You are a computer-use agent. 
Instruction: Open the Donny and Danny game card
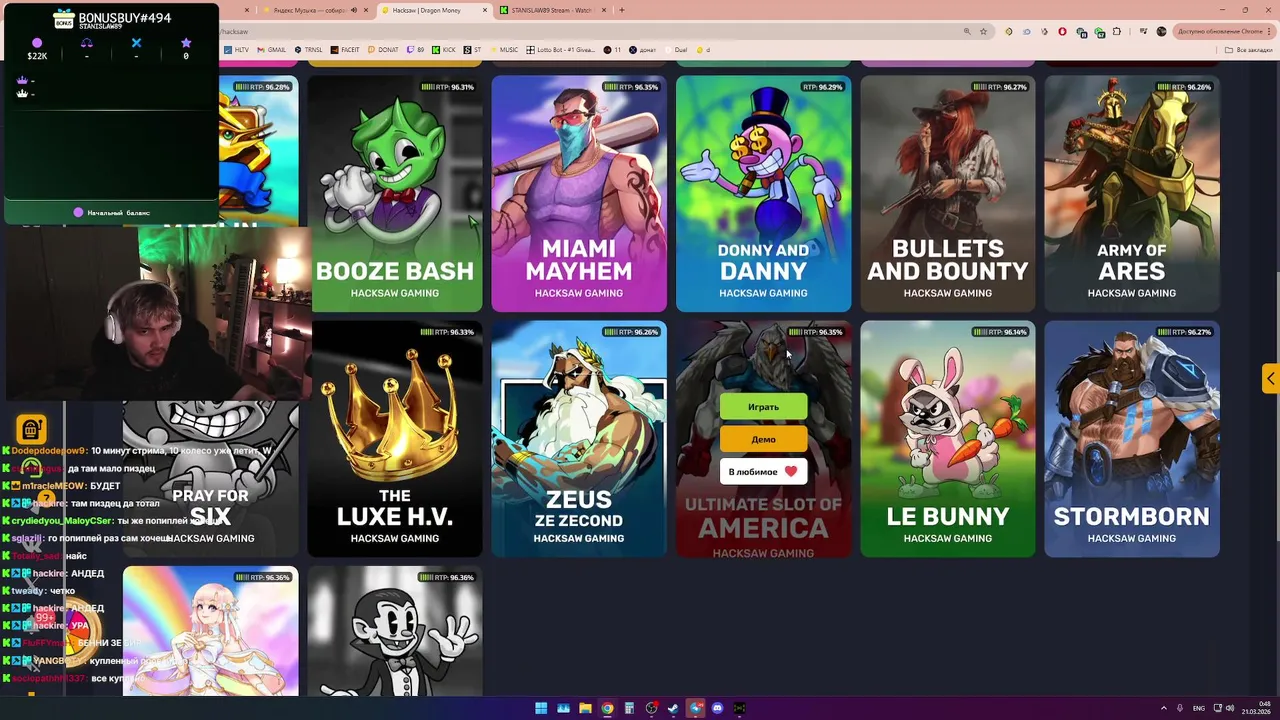pyautogui.click(x=763, y=194)
